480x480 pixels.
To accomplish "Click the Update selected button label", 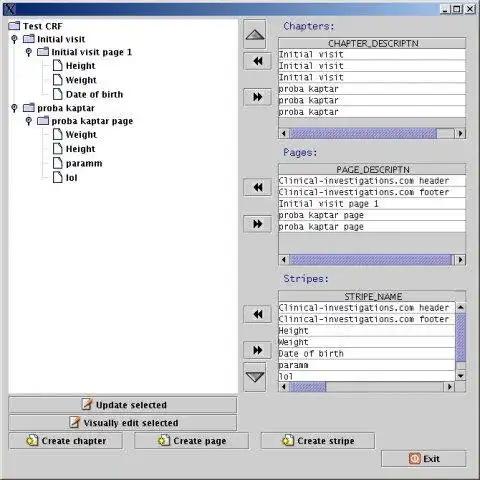I will 131,405.
